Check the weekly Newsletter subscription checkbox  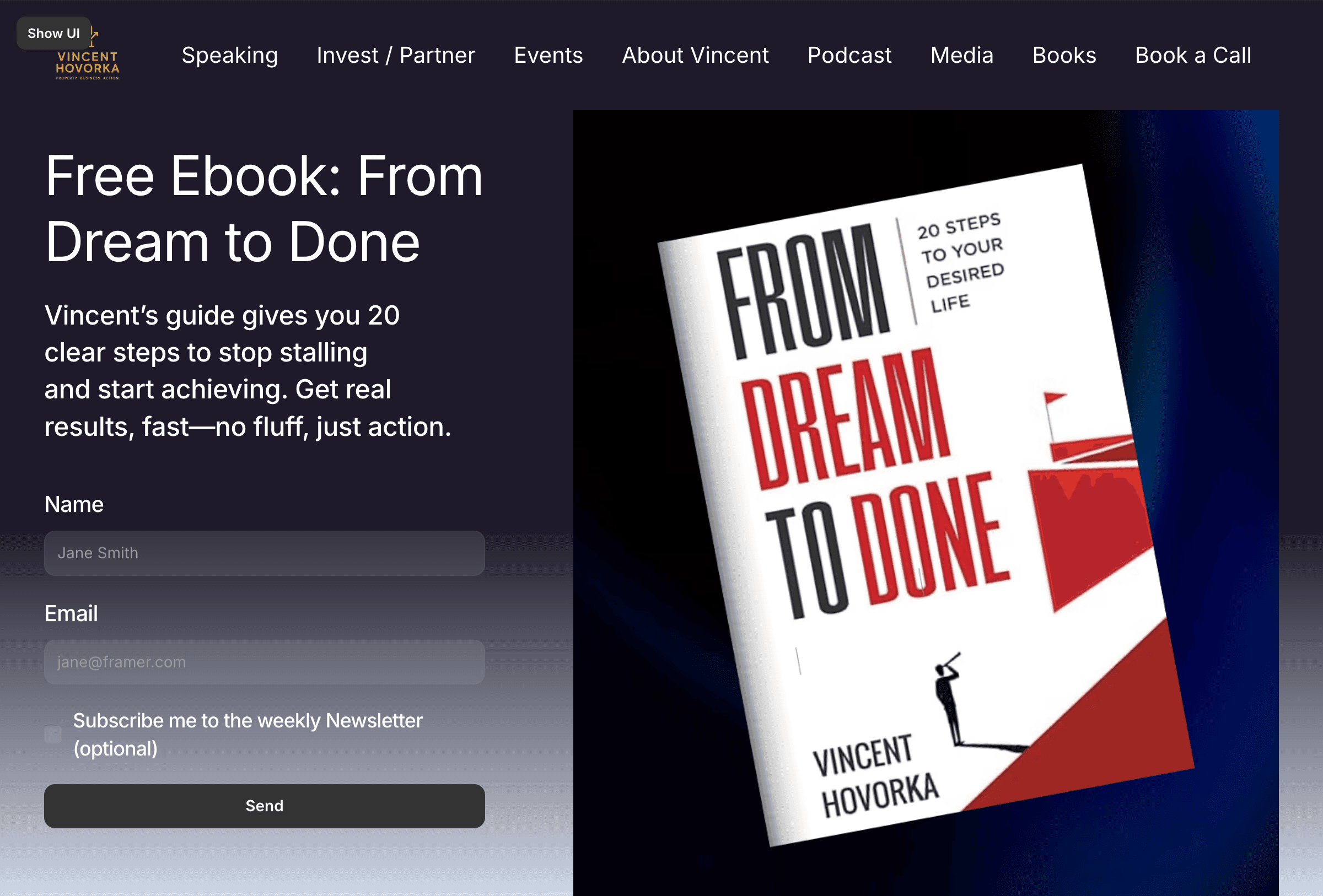pos(53,735)
